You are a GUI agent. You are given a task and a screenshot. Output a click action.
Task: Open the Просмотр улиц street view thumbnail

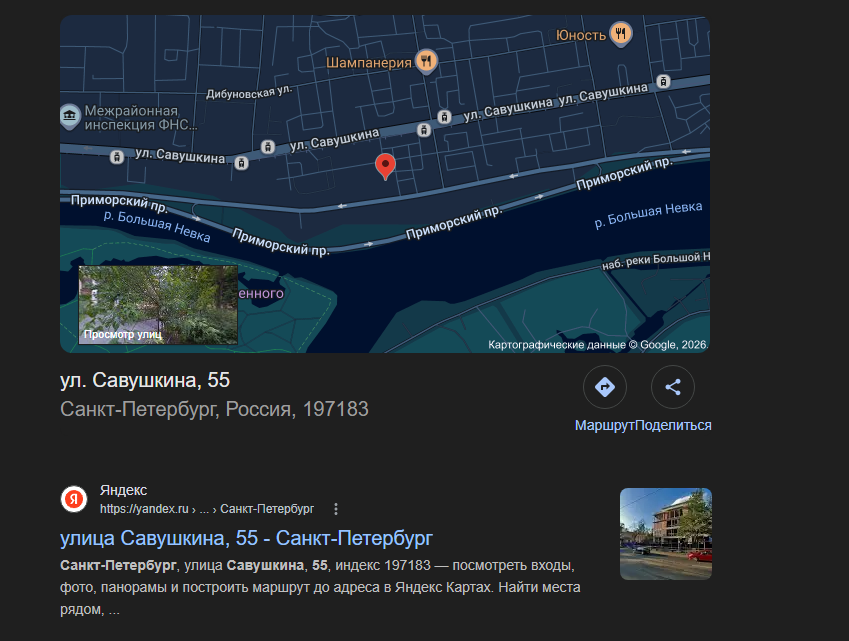click(158, 305)
